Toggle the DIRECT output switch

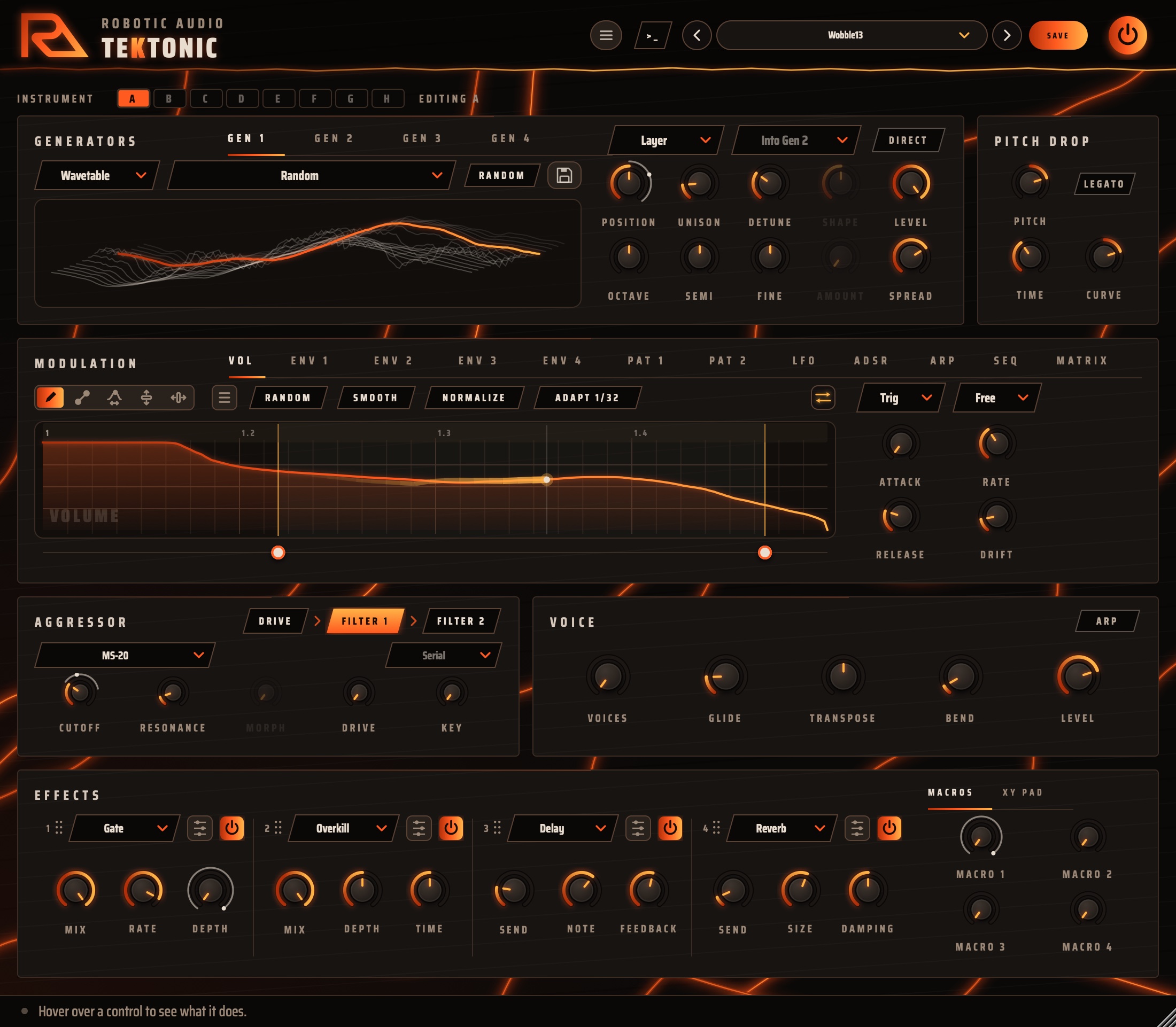click(908, 140)
